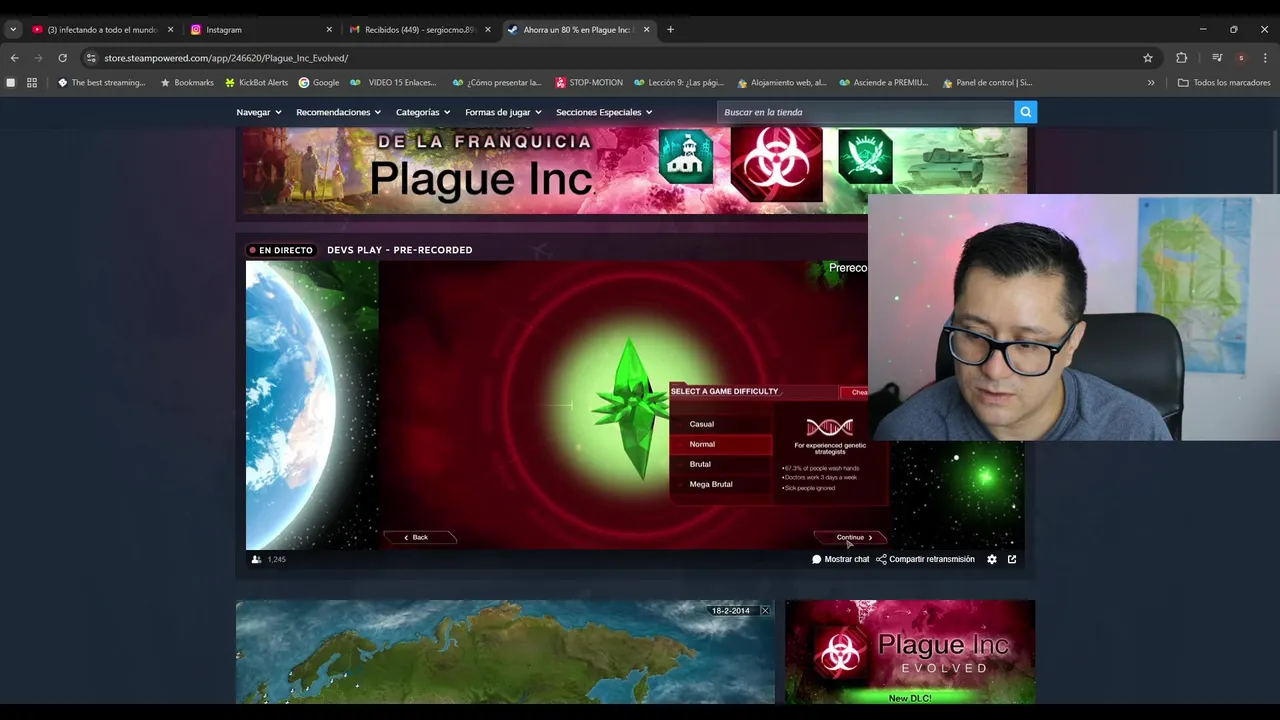
Task: Open The best streaming bookmark
Action: [x=101, y=83]
